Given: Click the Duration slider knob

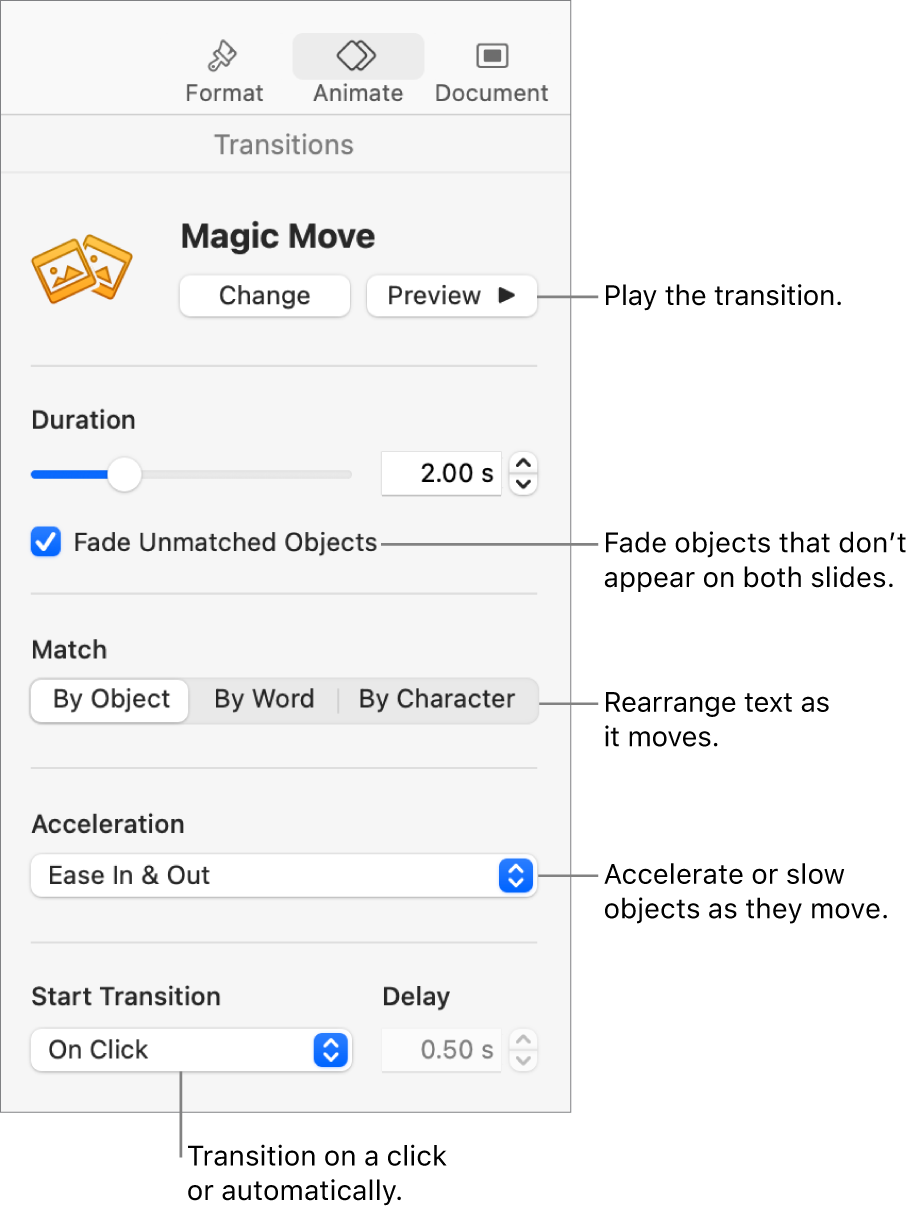Looking at the screenshot, I should click(124, 474).
